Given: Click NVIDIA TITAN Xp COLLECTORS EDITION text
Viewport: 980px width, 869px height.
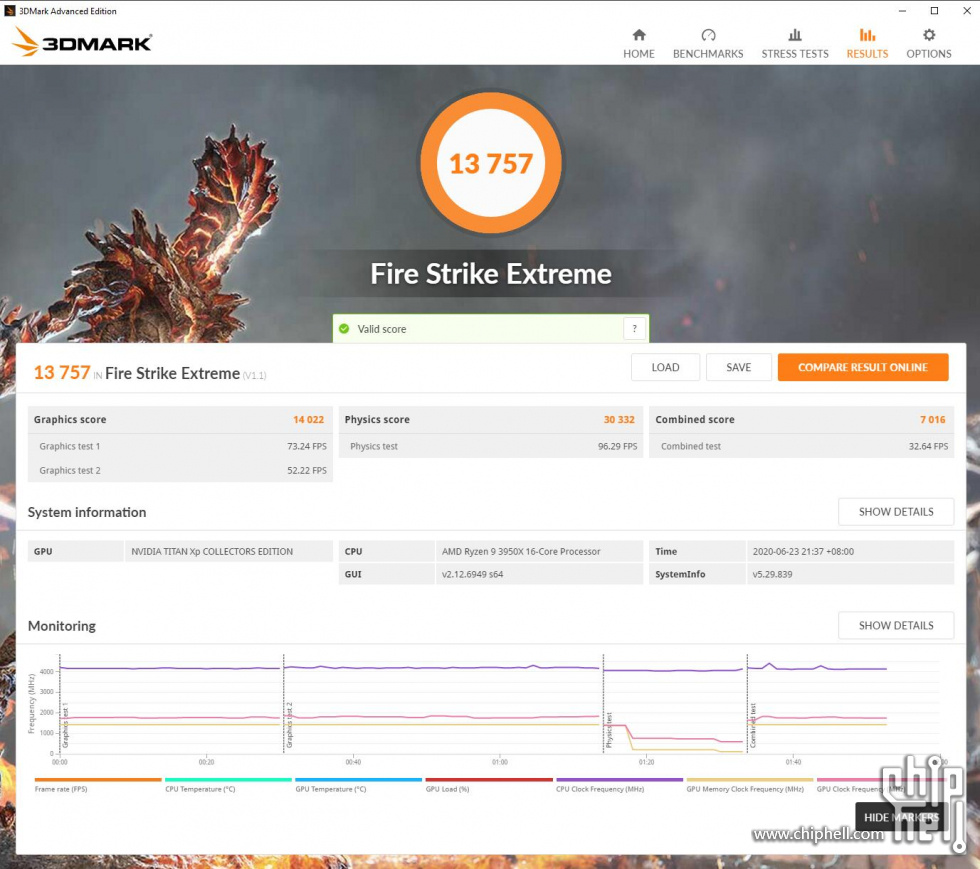Looking at the screenshot, I should [212, 551].
